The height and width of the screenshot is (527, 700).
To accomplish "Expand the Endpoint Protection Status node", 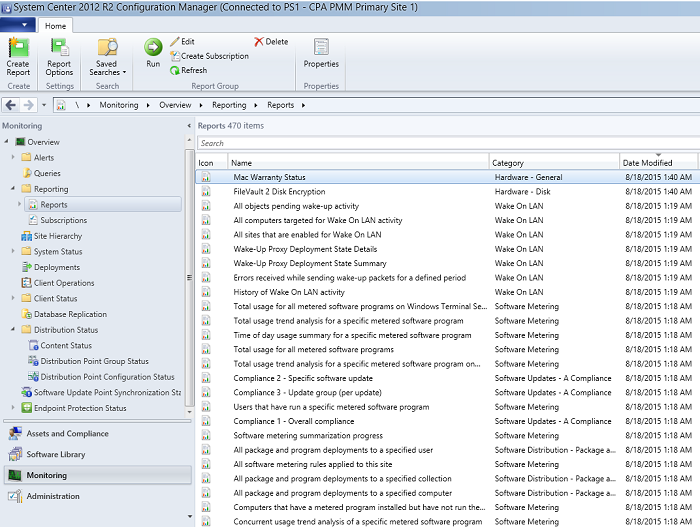I will 13,407.
